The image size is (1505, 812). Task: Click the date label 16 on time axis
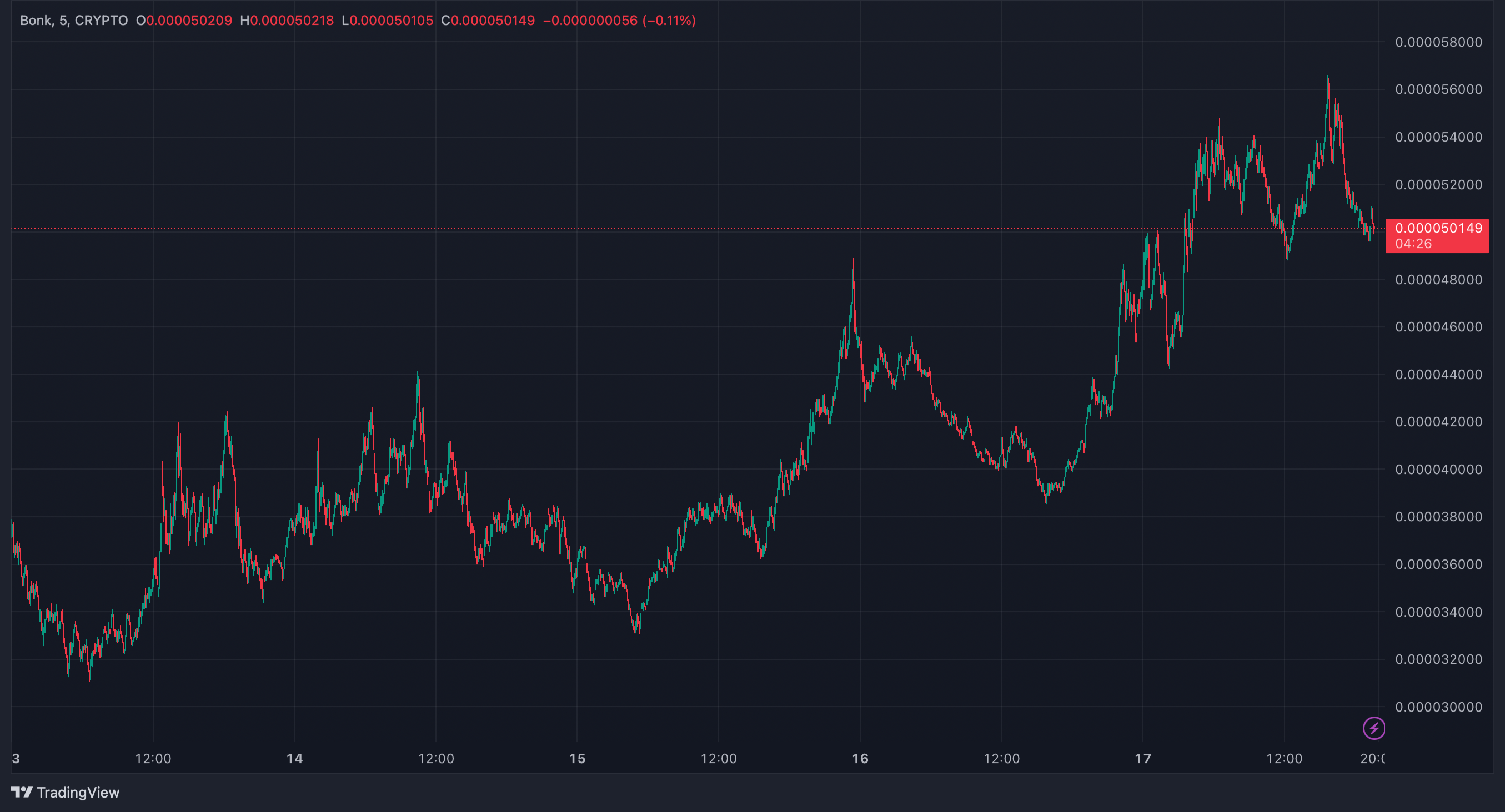[860, 758]
